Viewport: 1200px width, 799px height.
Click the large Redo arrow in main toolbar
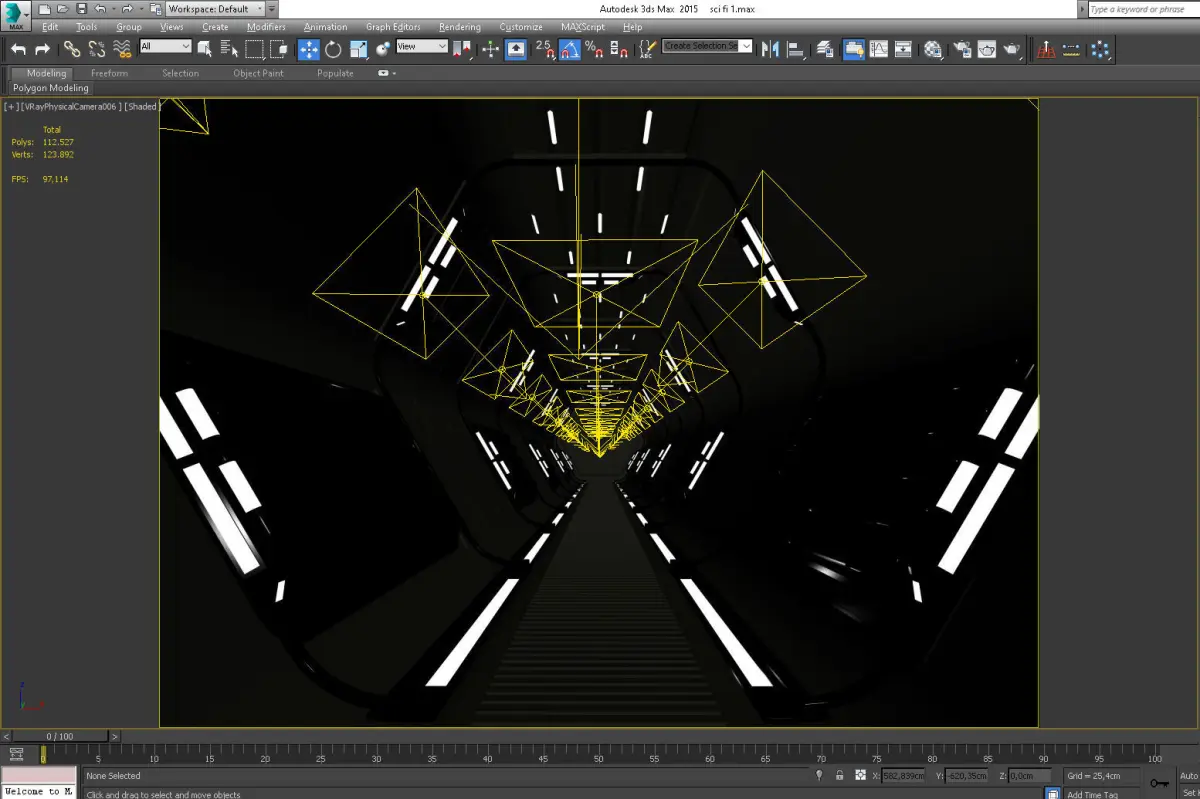[42, 49]
